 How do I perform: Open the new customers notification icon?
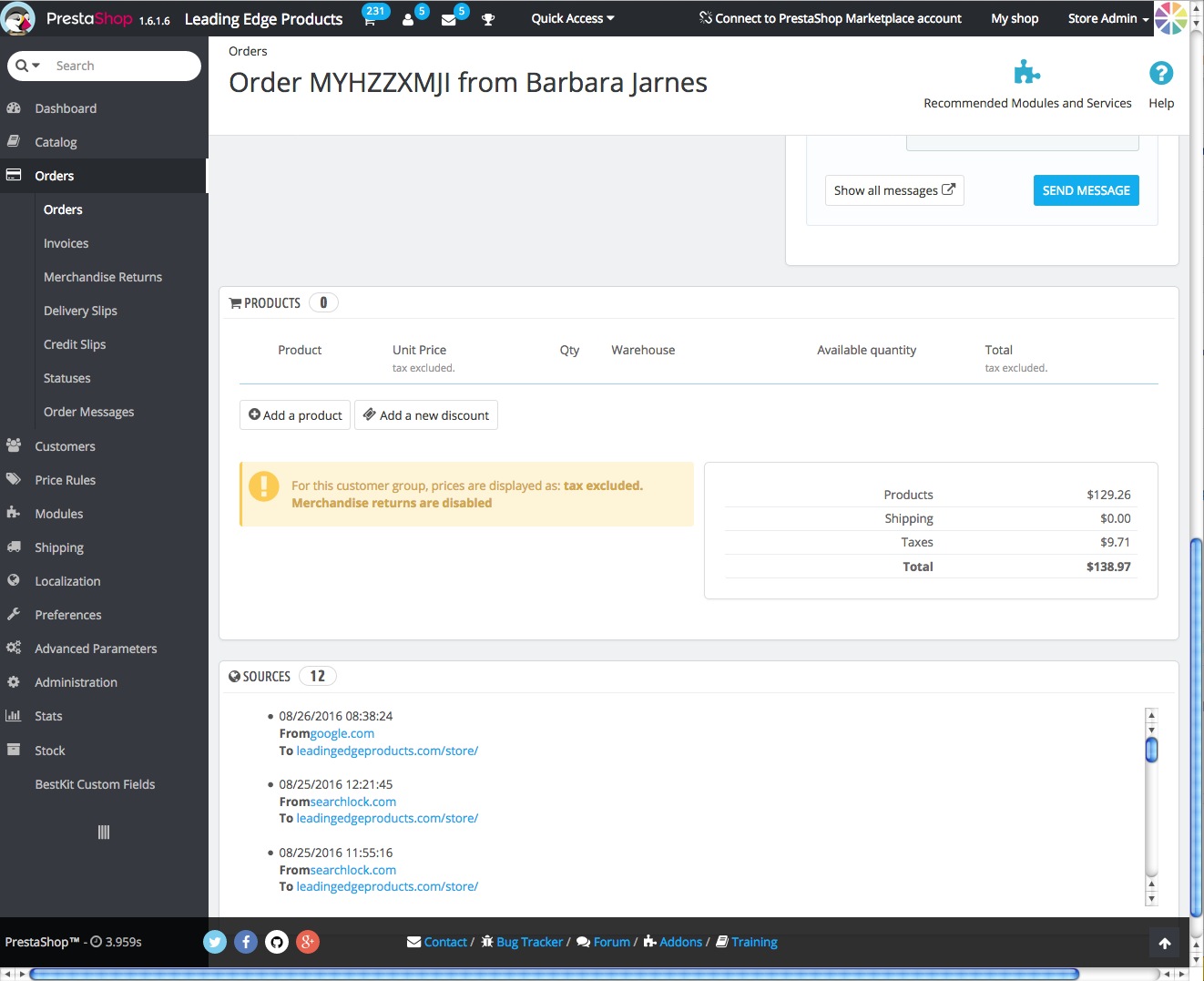(408, 19)
